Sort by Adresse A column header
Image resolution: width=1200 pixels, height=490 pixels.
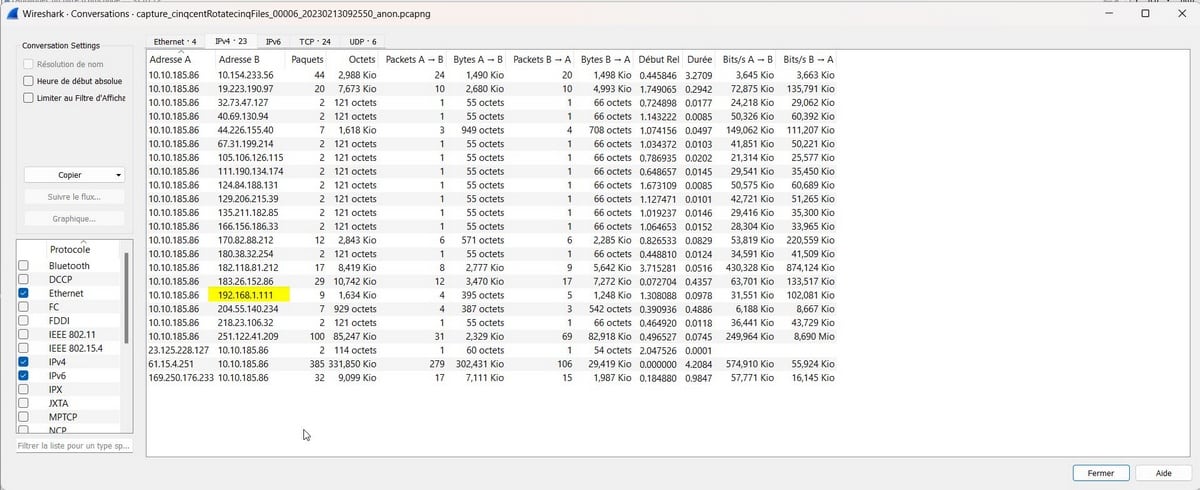click(x=180, y=60)
